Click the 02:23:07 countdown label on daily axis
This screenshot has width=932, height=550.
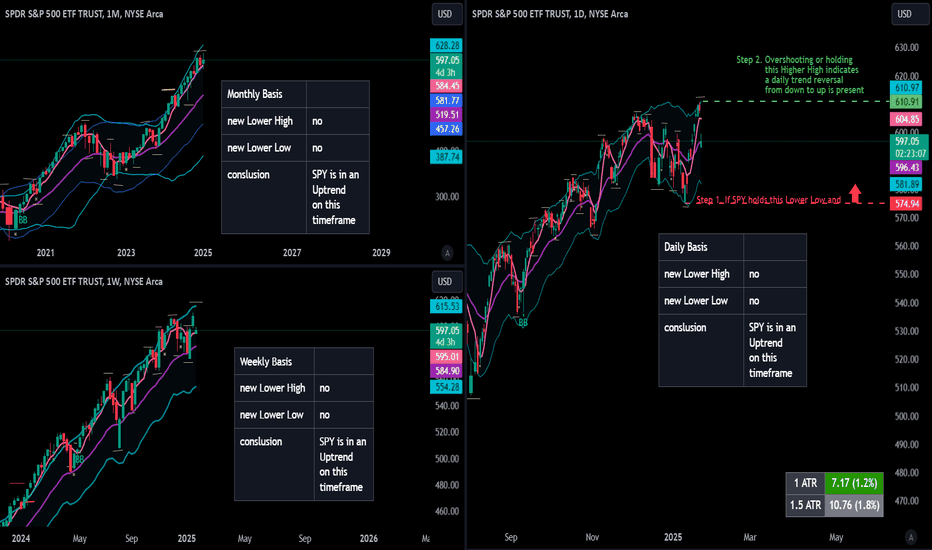pos(909,153)
